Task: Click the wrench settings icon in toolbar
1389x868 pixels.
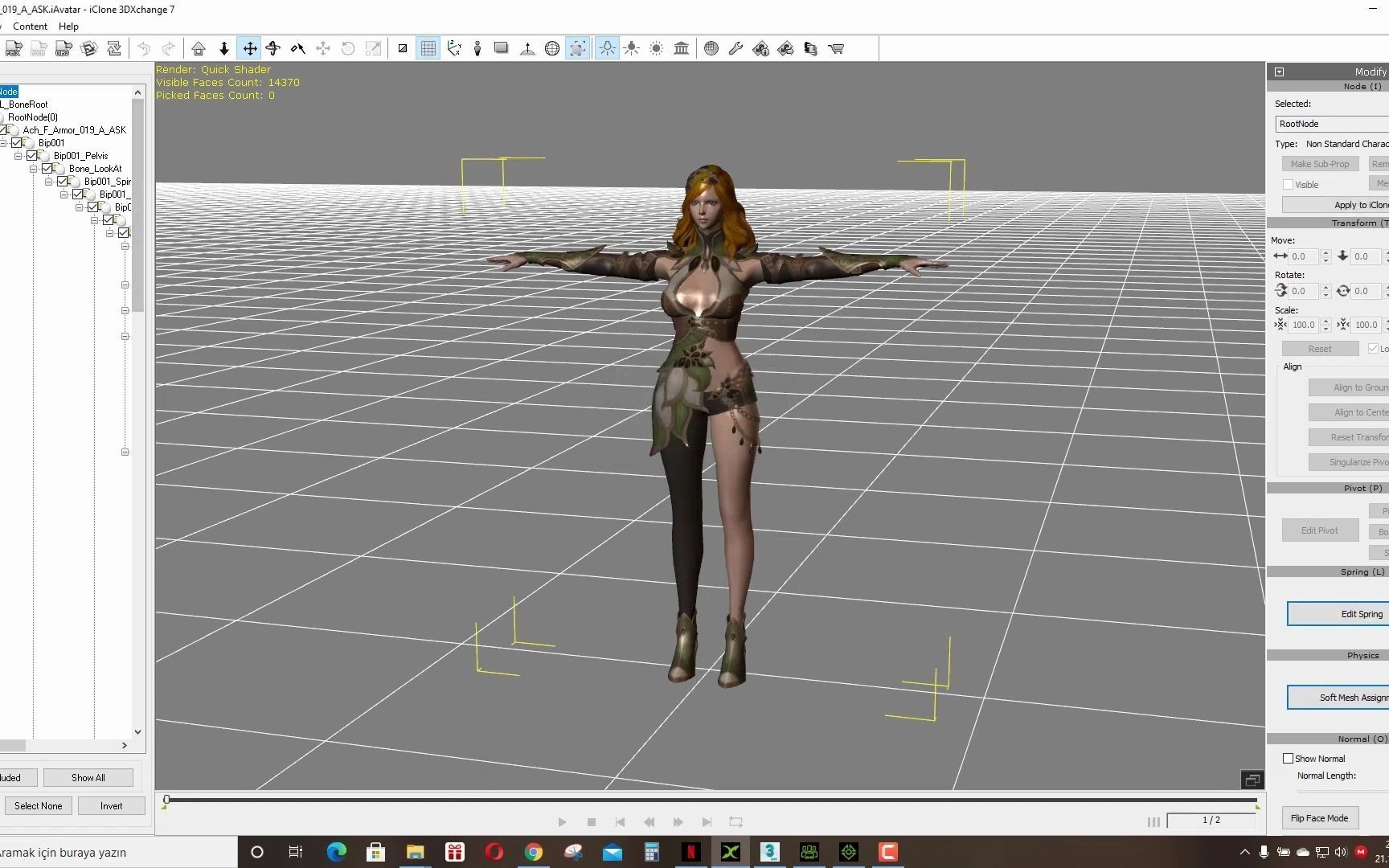Action: tap(735, 49)
